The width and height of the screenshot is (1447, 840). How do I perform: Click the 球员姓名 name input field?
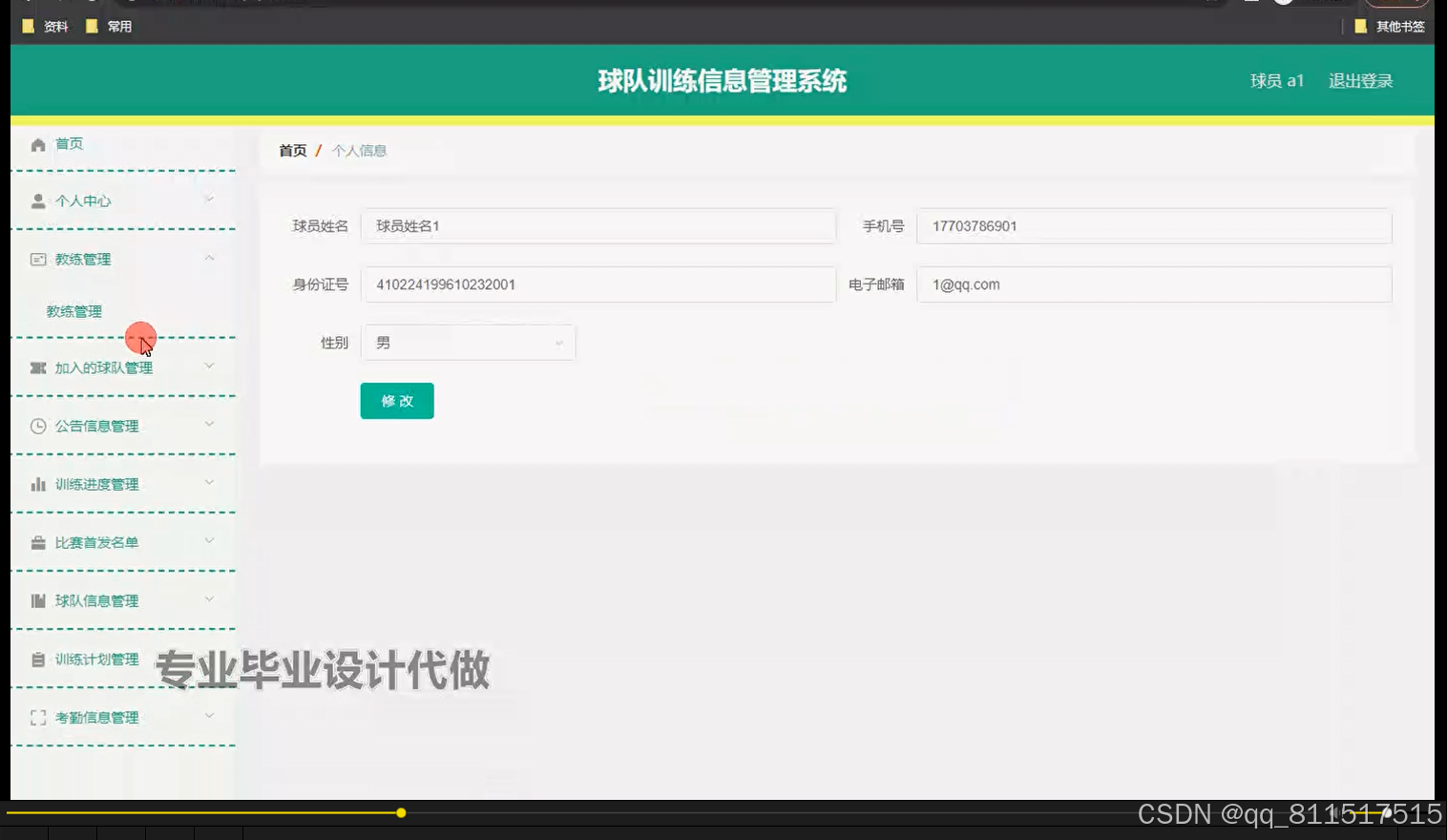click(x=598, y=226)
